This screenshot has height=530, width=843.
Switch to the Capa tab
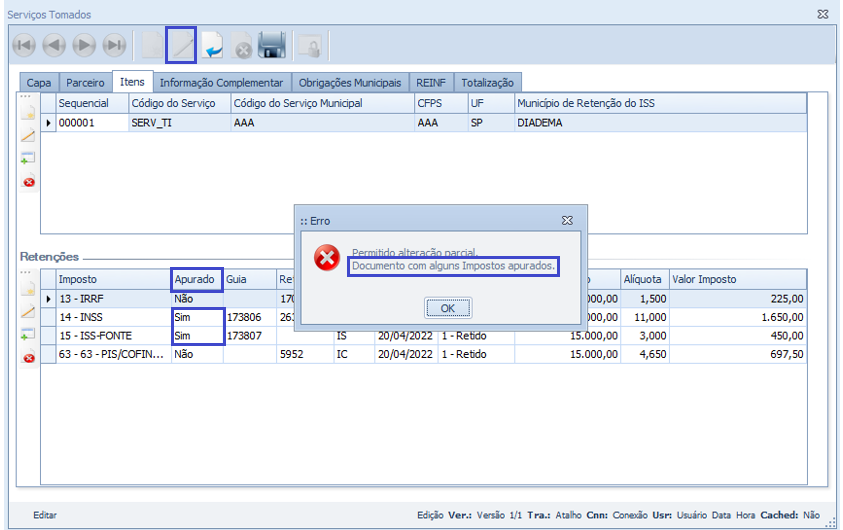39,82
